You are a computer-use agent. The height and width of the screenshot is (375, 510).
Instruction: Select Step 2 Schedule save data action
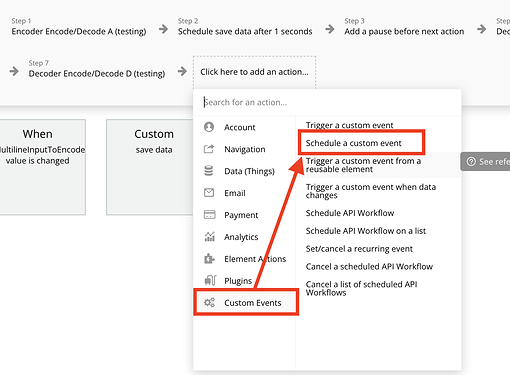click(245, 27)
